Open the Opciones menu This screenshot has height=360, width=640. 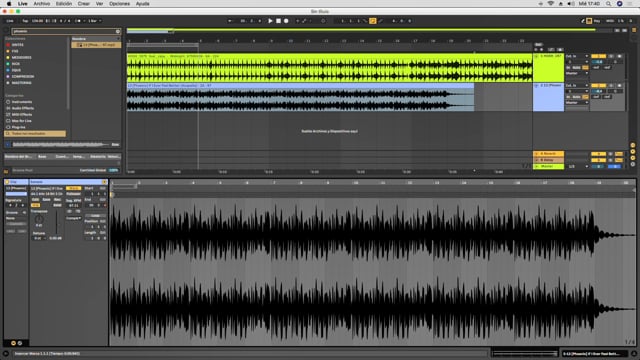119,4
